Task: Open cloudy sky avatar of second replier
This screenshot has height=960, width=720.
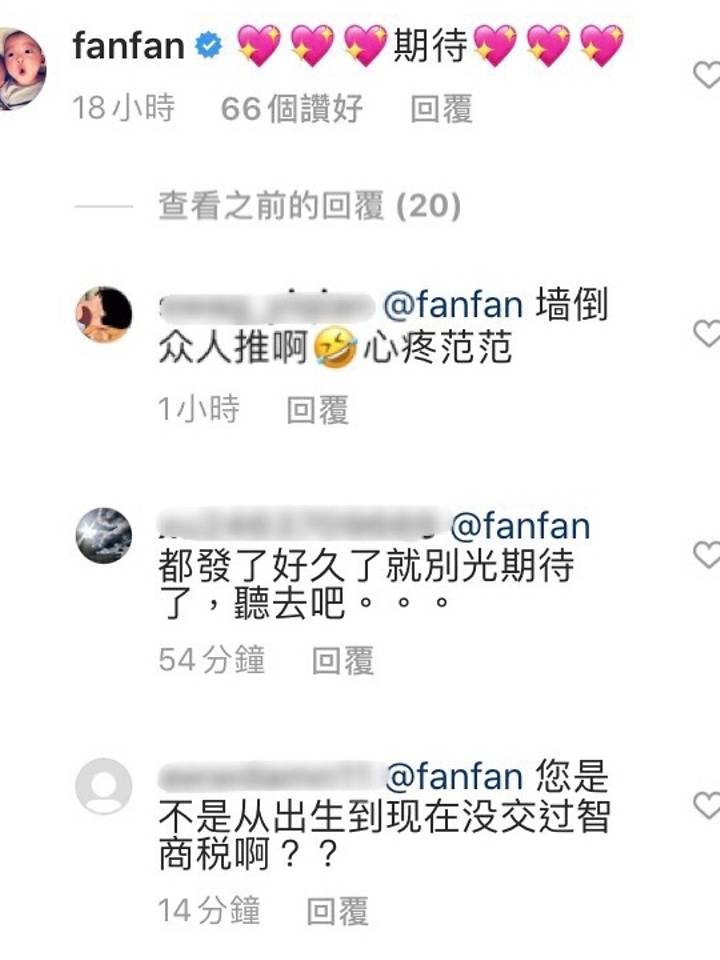Action: point(103,536)
